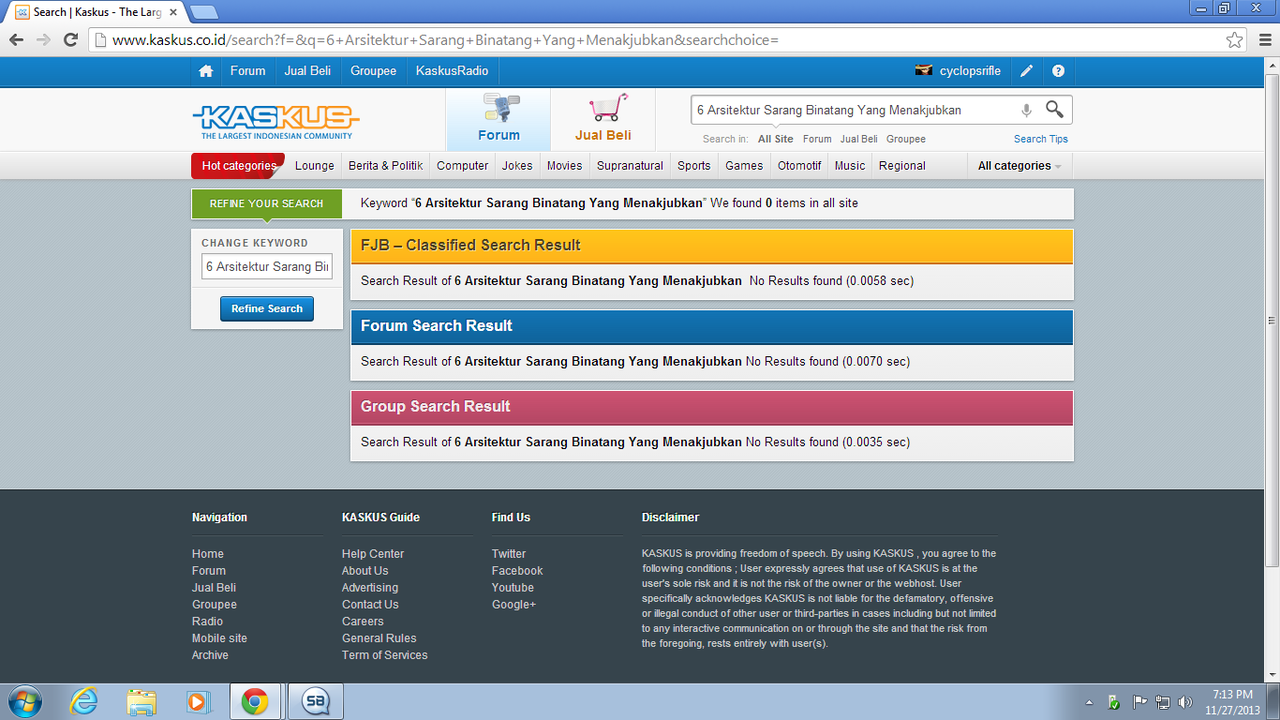
Task: Open the Games category
Action: point(744,166)
